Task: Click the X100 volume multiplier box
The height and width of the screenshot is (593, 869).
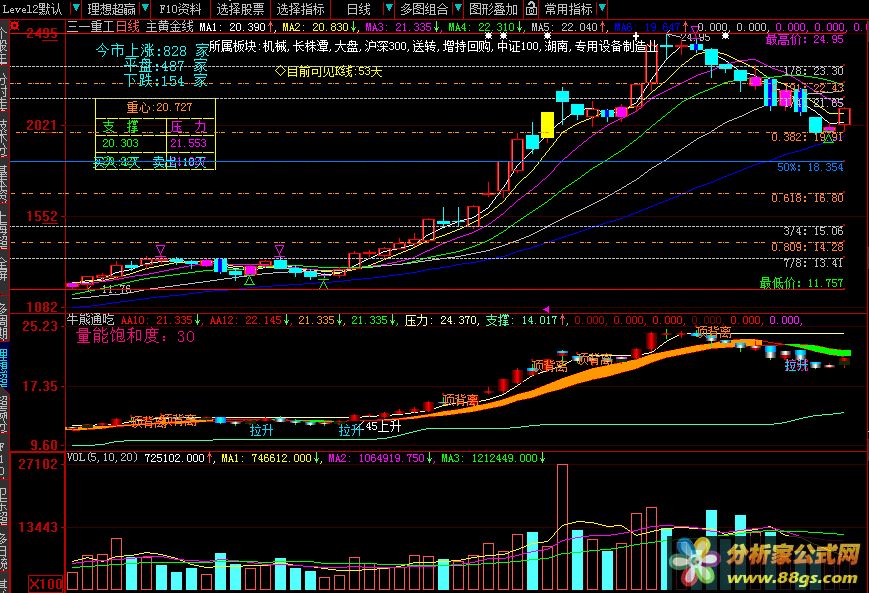Action: coord(45,583)
